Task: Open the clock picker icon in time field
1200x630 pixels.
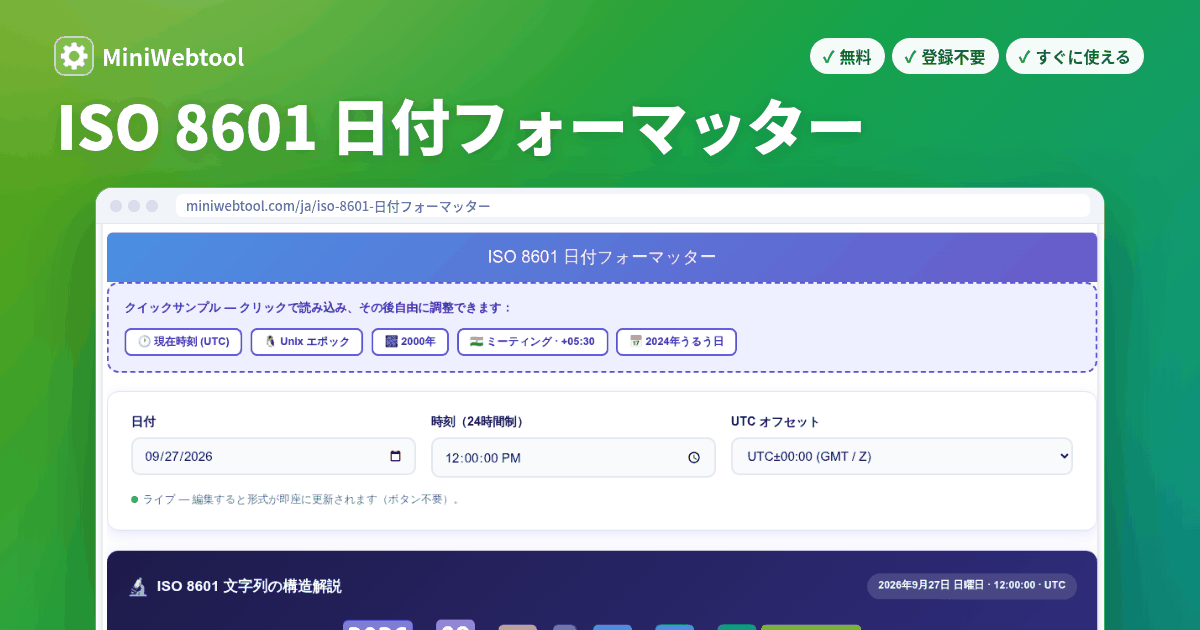Action: 694,458
